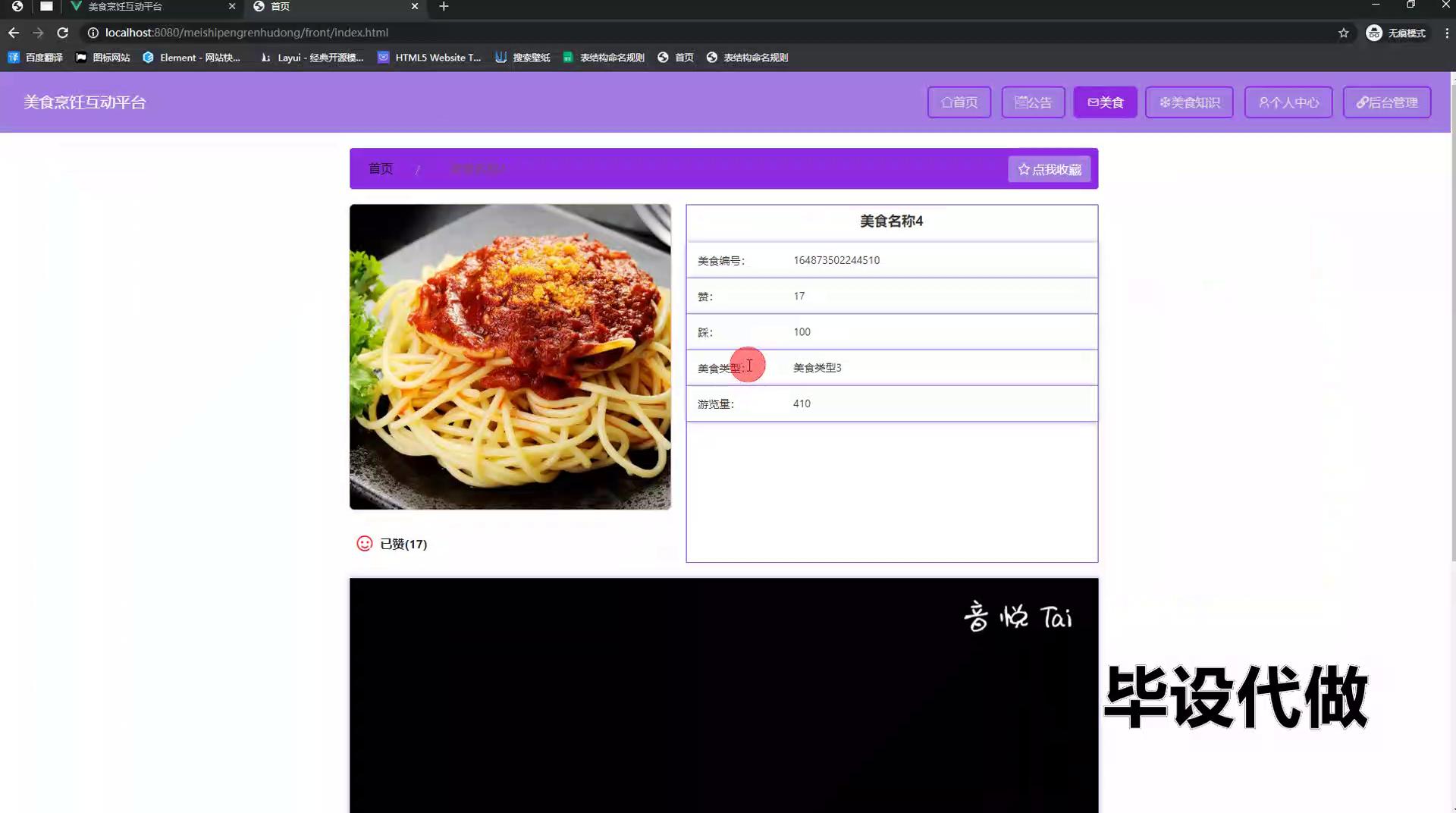
Task: Click the 点我收藏 favorite button
Action: [x=1049, y=168]
